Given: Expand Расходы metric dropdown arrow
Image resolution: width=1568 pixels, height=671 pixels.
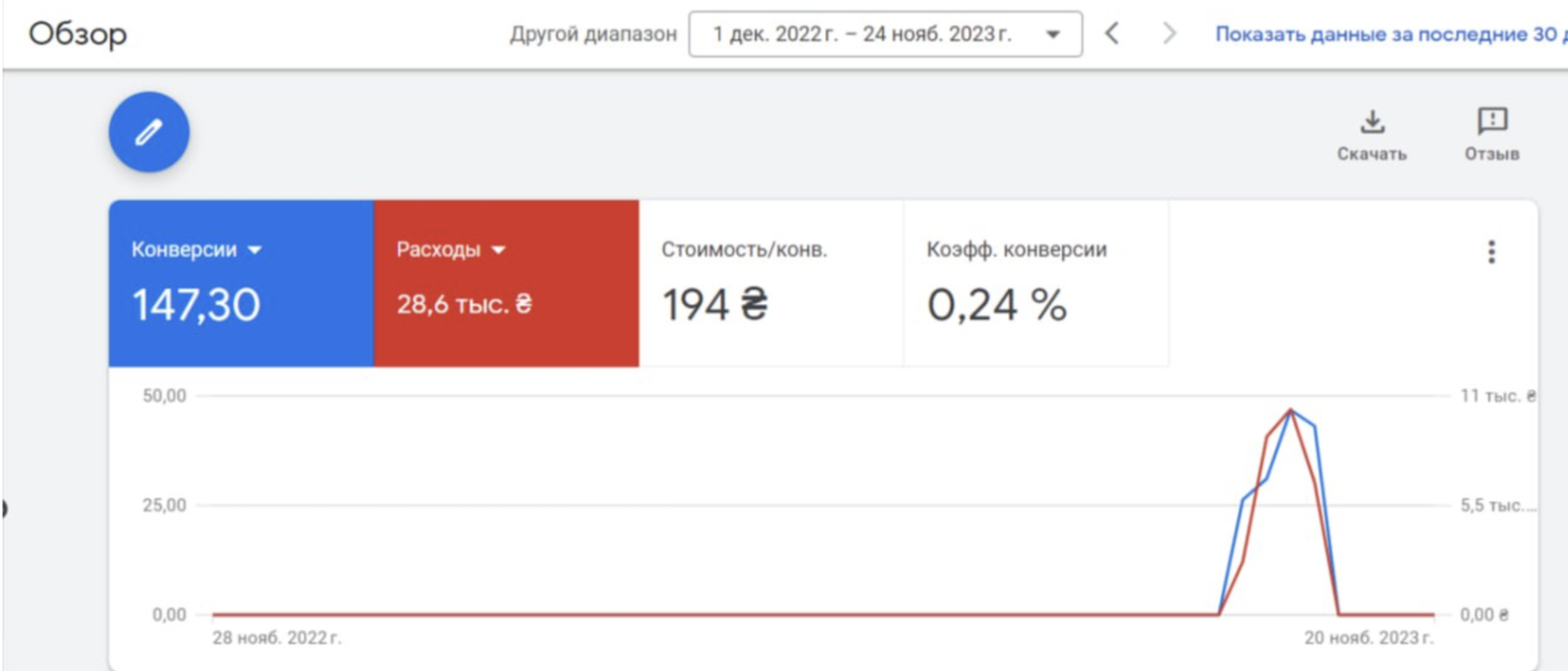Looking at the screenshot, I should click(x=498, y=250).
